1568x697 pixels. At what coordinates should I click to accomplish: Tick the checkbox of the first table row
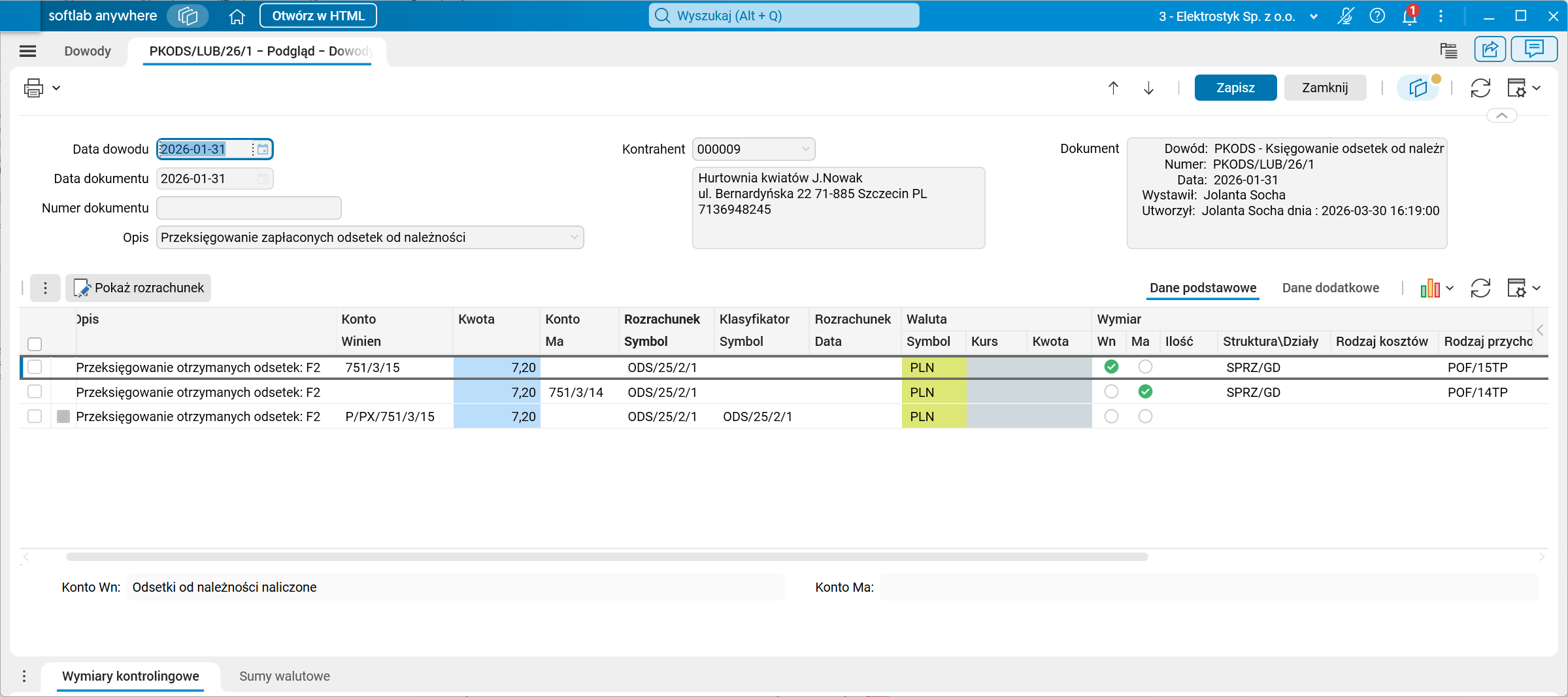(35, 367)
